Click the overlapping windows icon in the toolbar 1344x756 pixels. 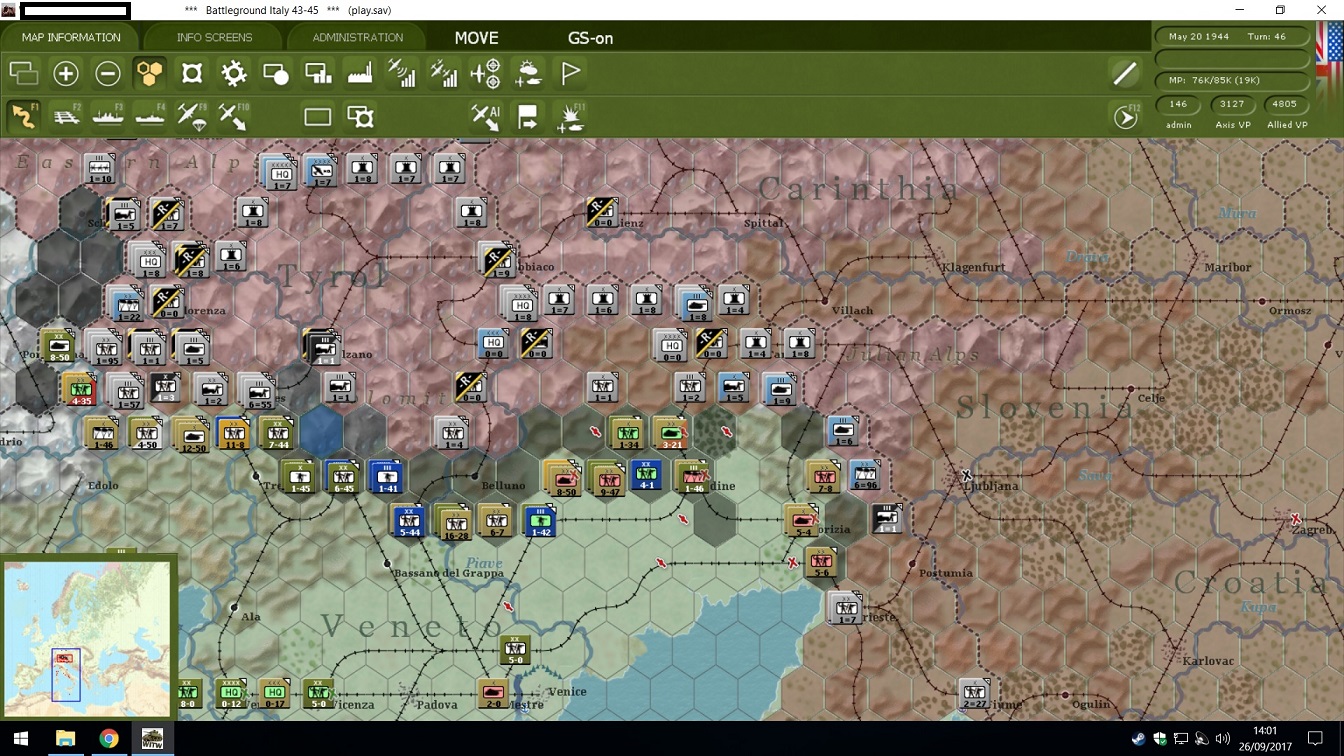tap(23, 73)
